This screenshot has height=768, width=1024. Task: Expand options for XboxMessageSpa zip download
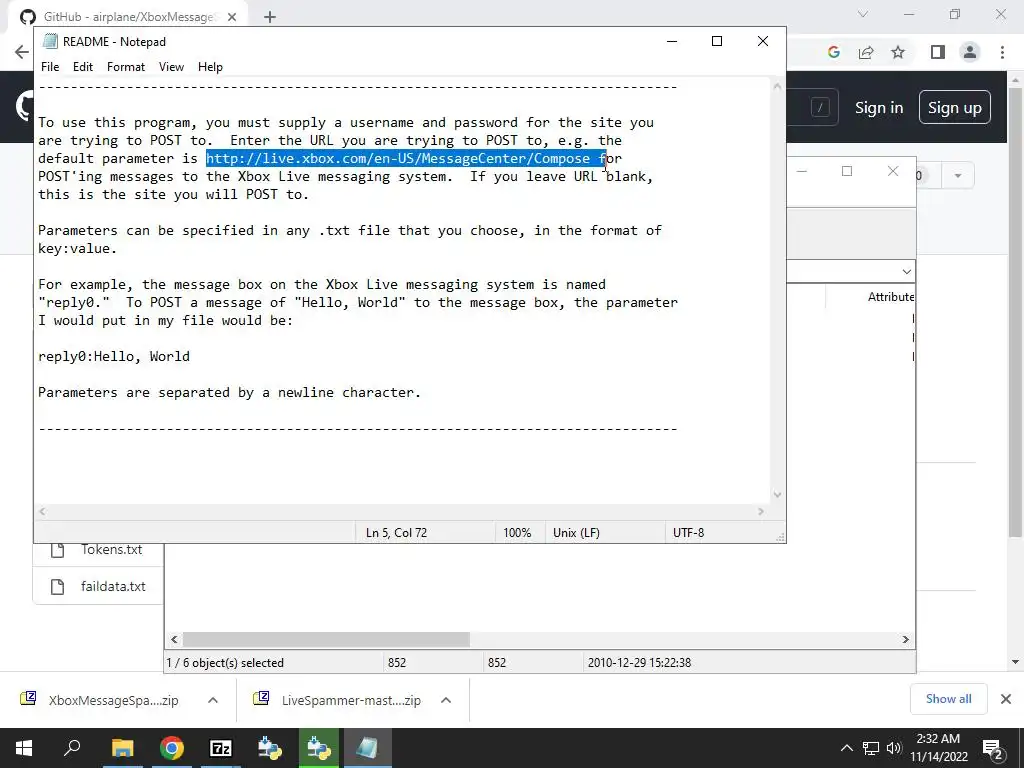click(x=213, y=700)
